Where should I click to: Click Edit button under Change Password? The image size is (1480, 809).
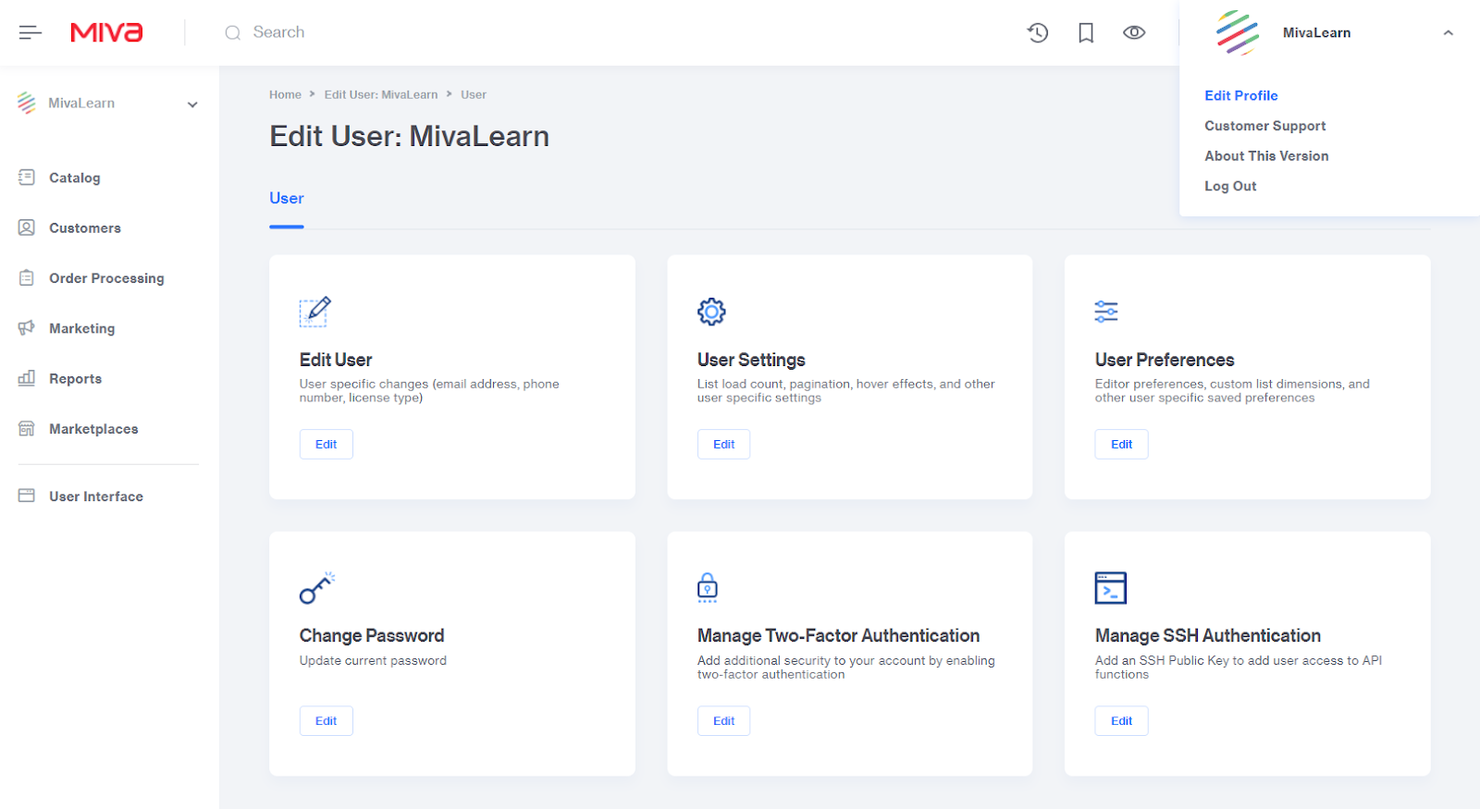pos(326,721)
